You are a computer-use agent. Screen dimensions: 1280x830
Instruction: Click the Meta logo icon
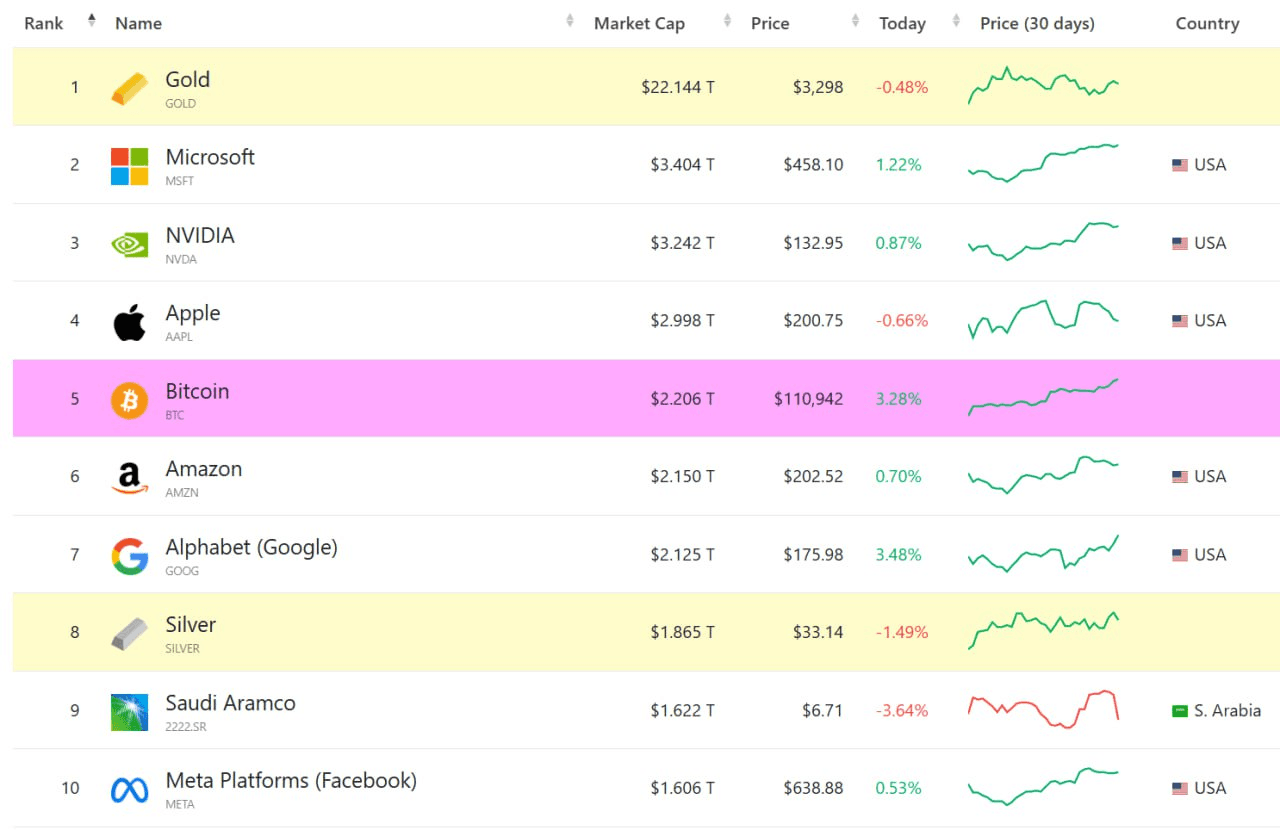click(130, 790)
